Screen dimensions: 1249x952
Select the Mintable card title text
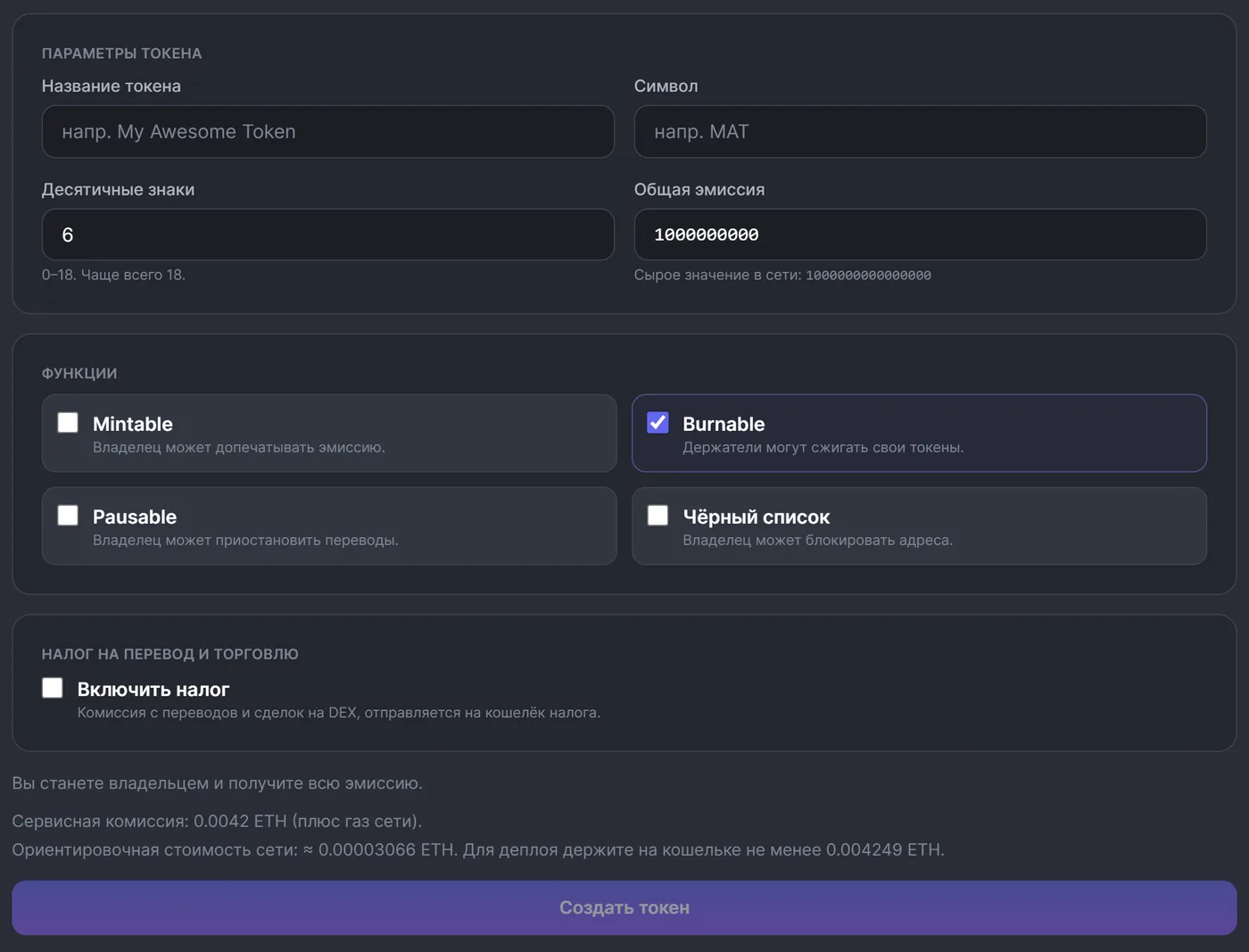coord(133,424)
